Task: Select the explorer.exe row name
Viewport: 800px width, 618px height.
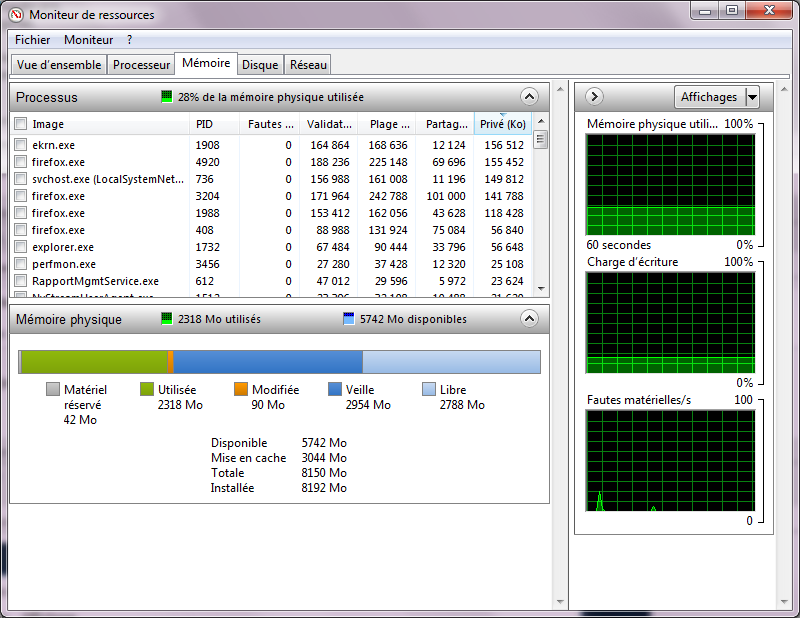Action: click(x=63, y=247)
